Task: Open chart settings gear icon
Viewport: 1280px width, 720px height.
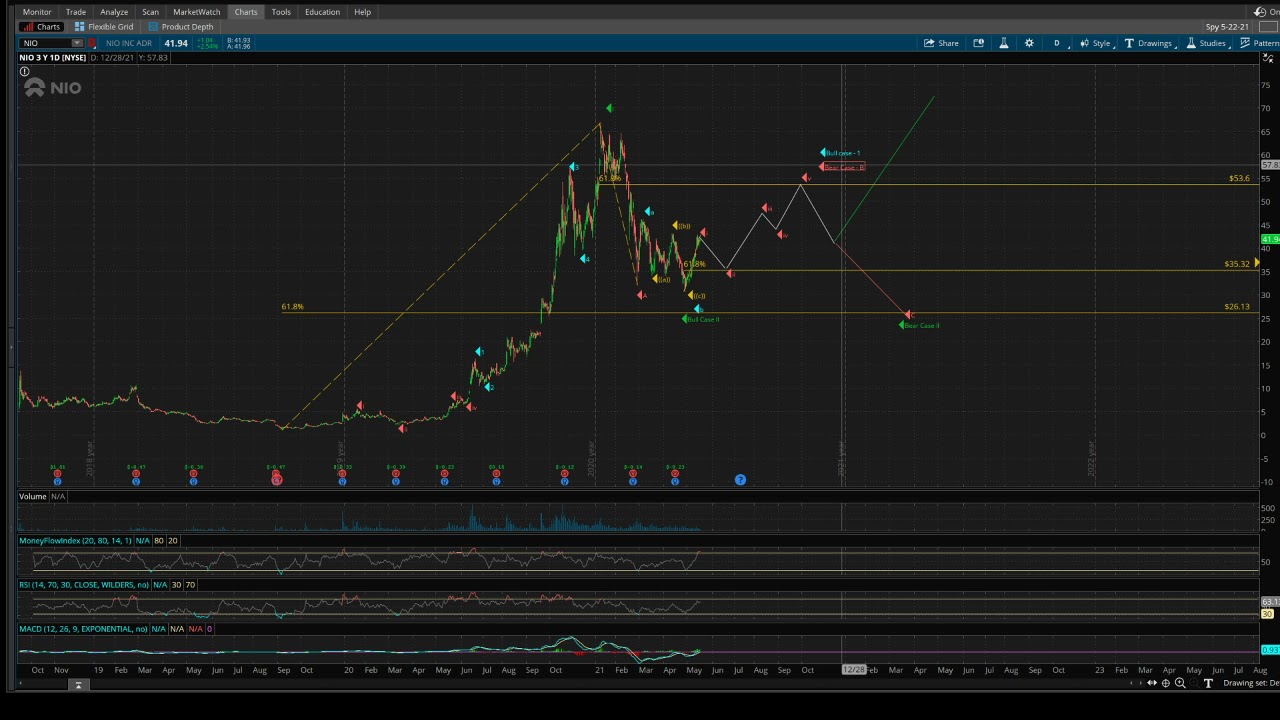Action: (1029, 43)
